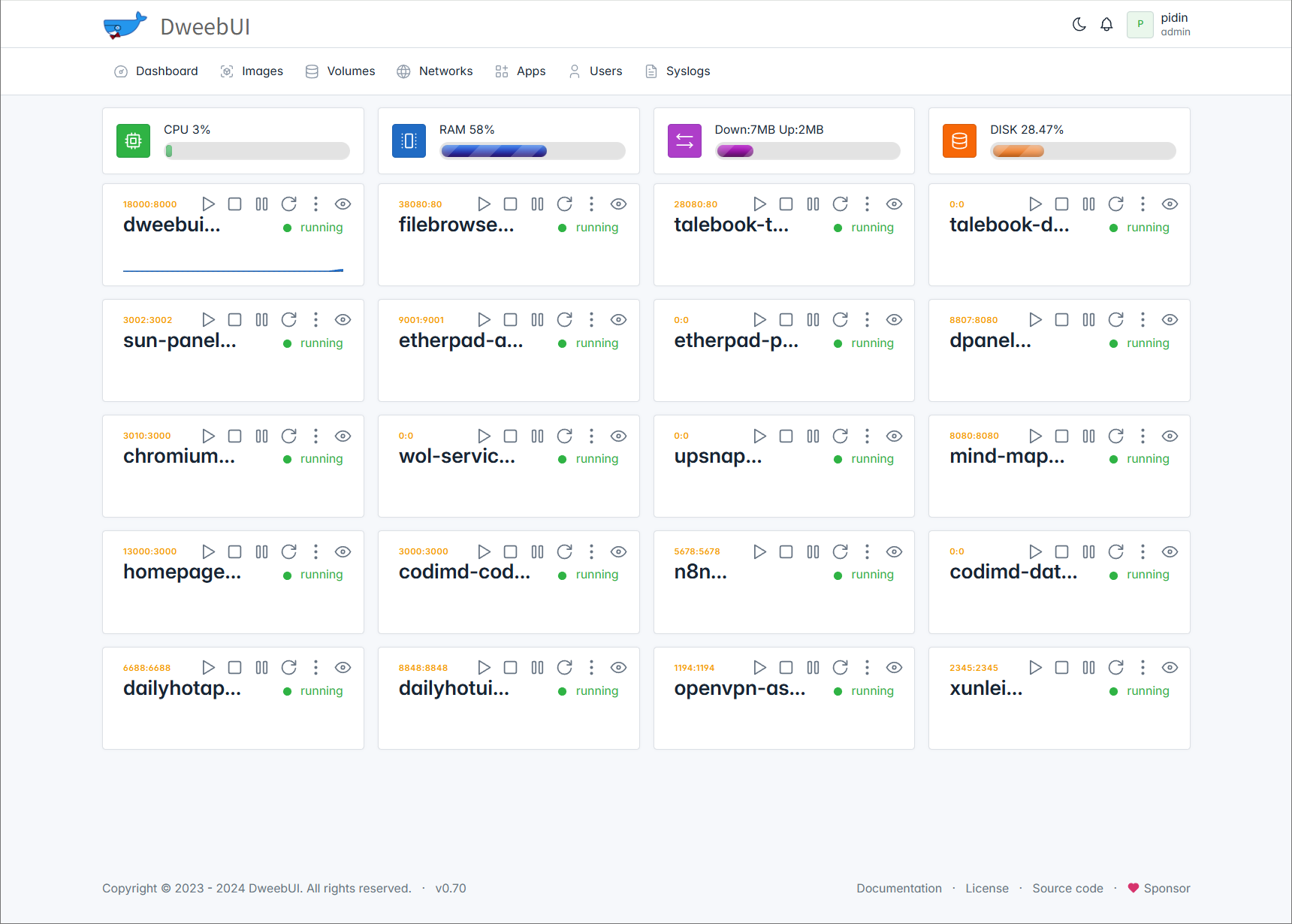Screen dimensions: 1292x924
Task: Open the Documentation link
Action: coord(898,889)
